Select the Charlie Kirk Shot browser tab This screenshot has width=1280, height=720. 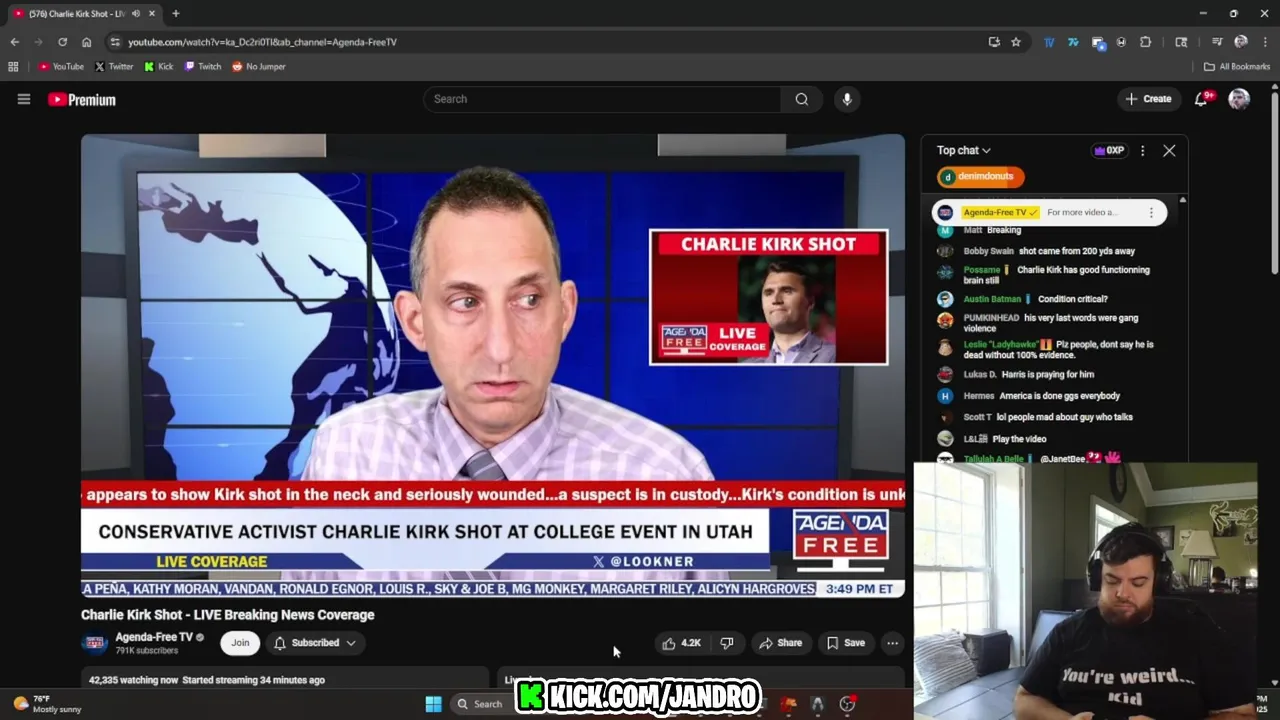click(84, 14)
